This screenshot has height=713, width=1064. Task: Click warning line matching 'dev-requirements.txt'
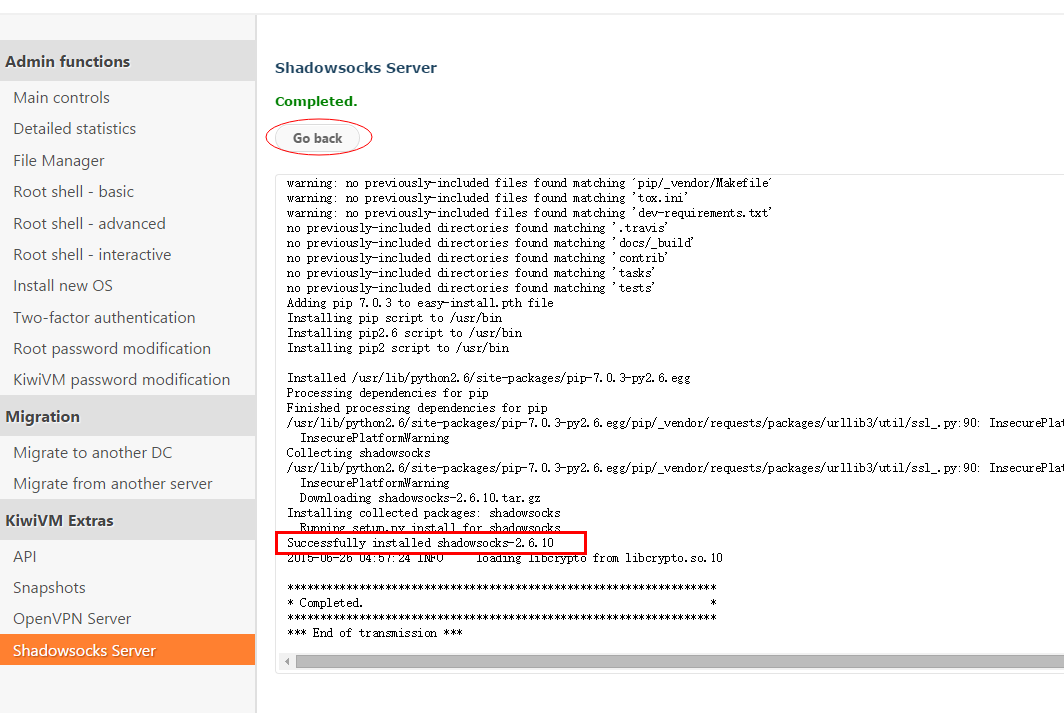point(529,212)
